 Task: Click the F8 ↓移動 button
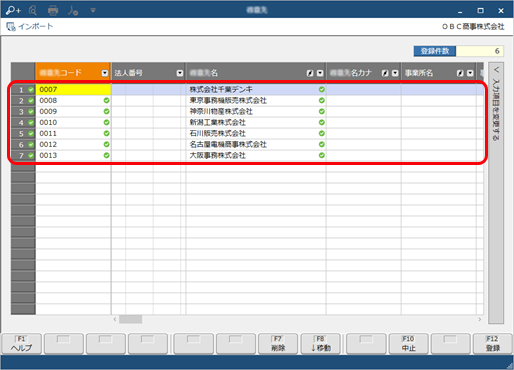click(321, 344)
